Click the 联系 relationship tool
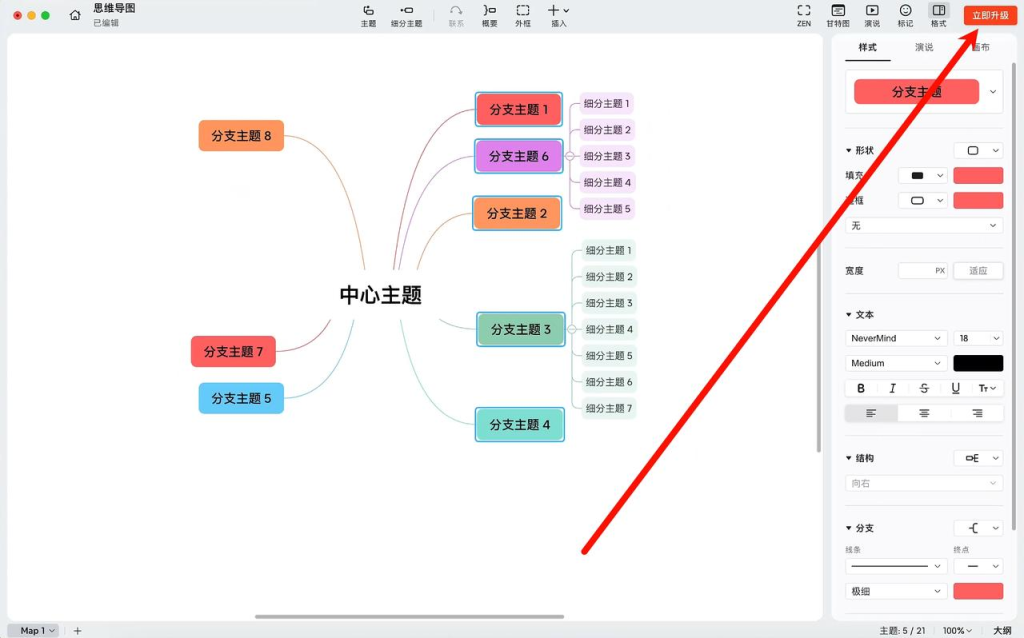1024x638 pixels. click(456, 16)
